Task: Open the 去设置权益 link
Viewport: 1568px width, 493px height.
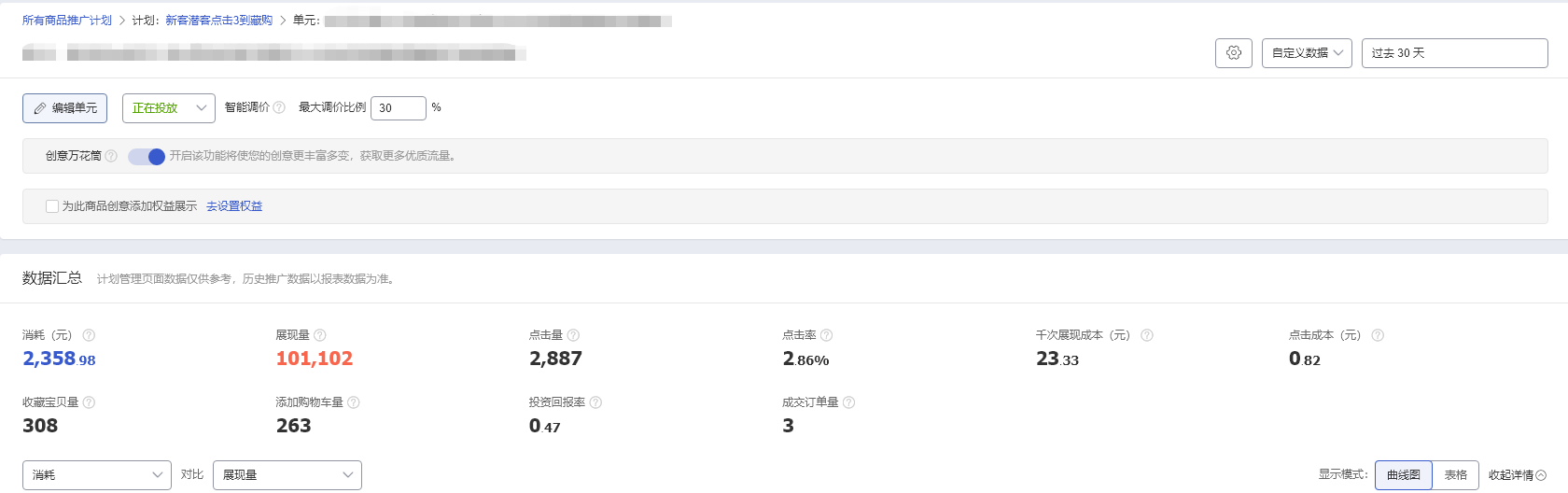Action: (x=234, y=206)
